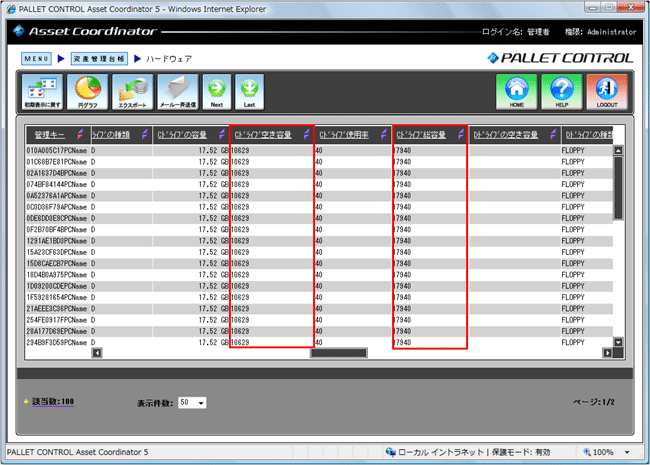Jump to the Last page icon

tap(250, 92)
